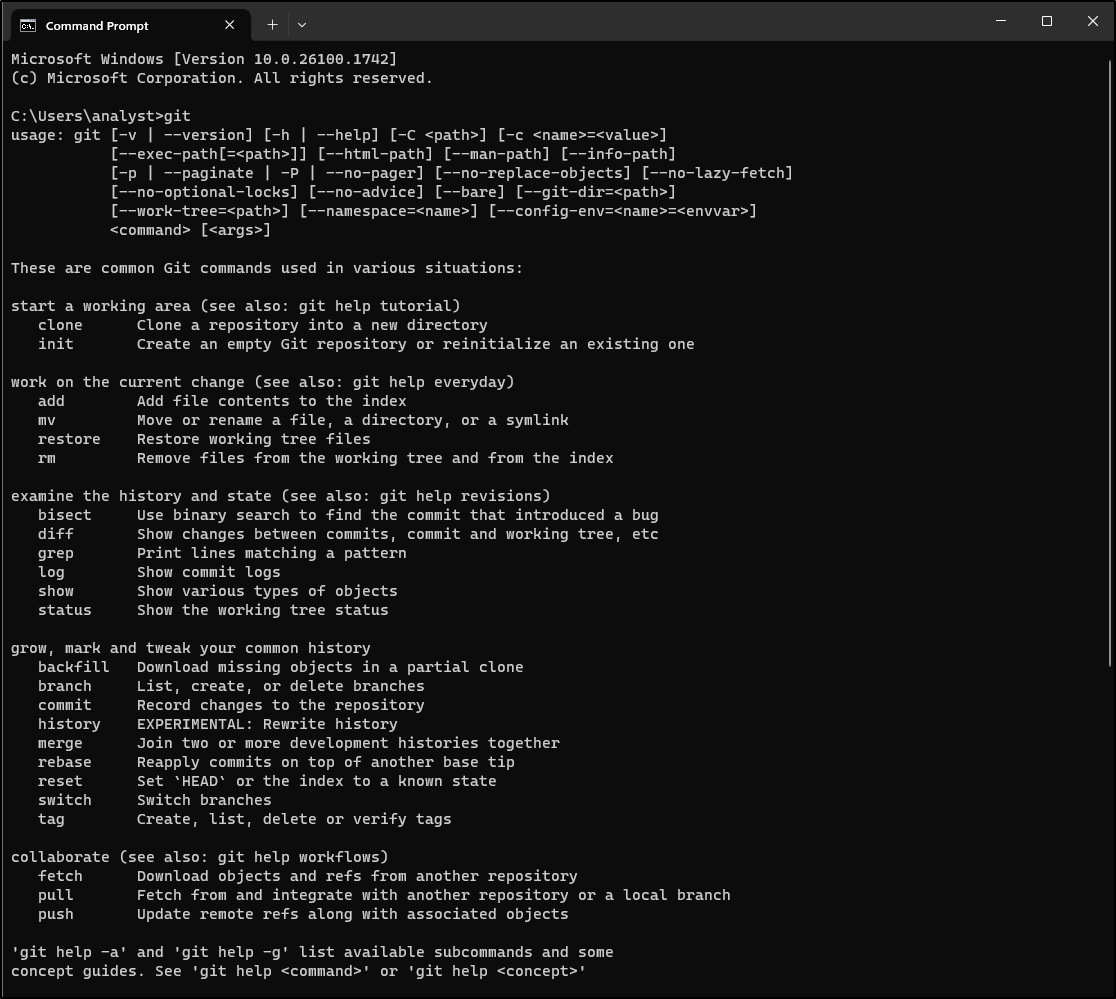1116x999 pixels.
Task: Click the 'init' command row
Action: [x=366, y=344]
